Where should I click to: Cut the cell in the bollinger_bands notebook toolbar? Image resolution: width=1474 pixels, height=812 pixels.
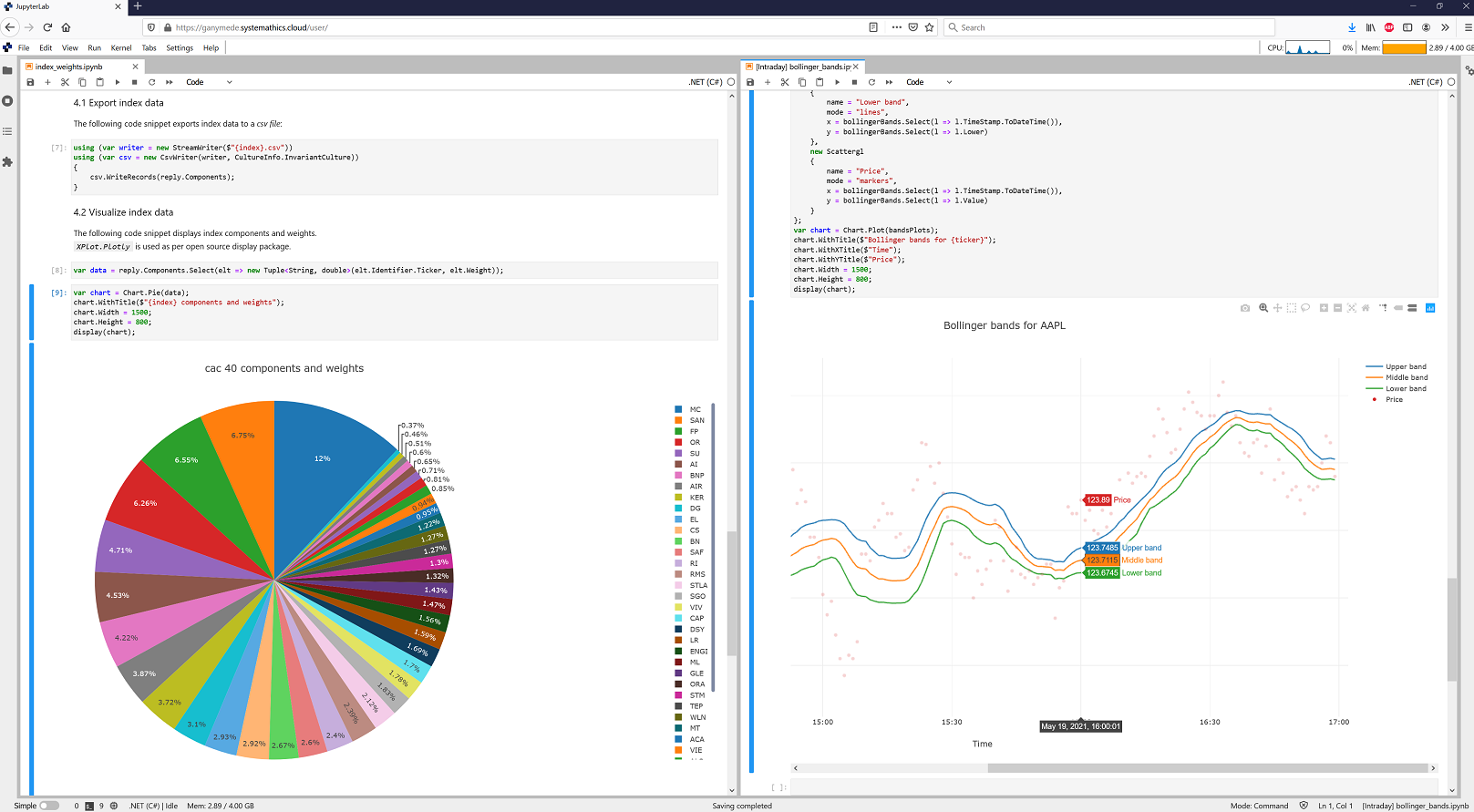tap(785, 82)
